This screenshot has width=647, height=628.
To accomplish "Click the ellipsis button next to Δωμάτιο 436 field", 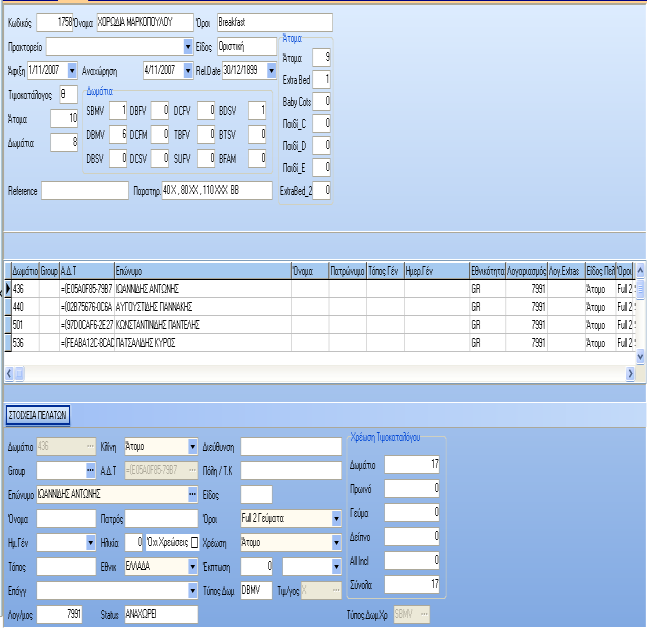I will click(90, 446).
